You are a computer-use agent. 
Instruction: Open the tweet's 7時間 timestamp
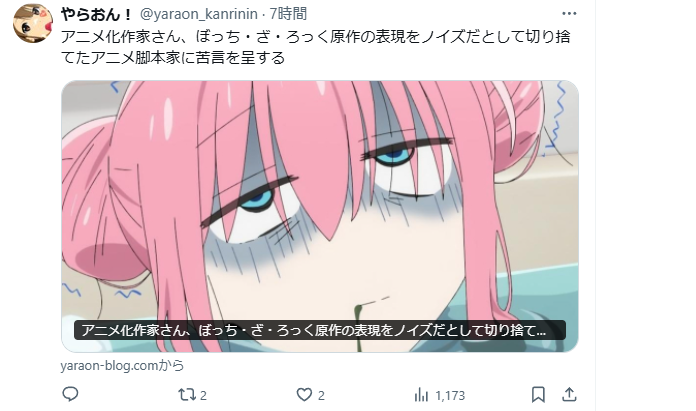click(288, 14)
